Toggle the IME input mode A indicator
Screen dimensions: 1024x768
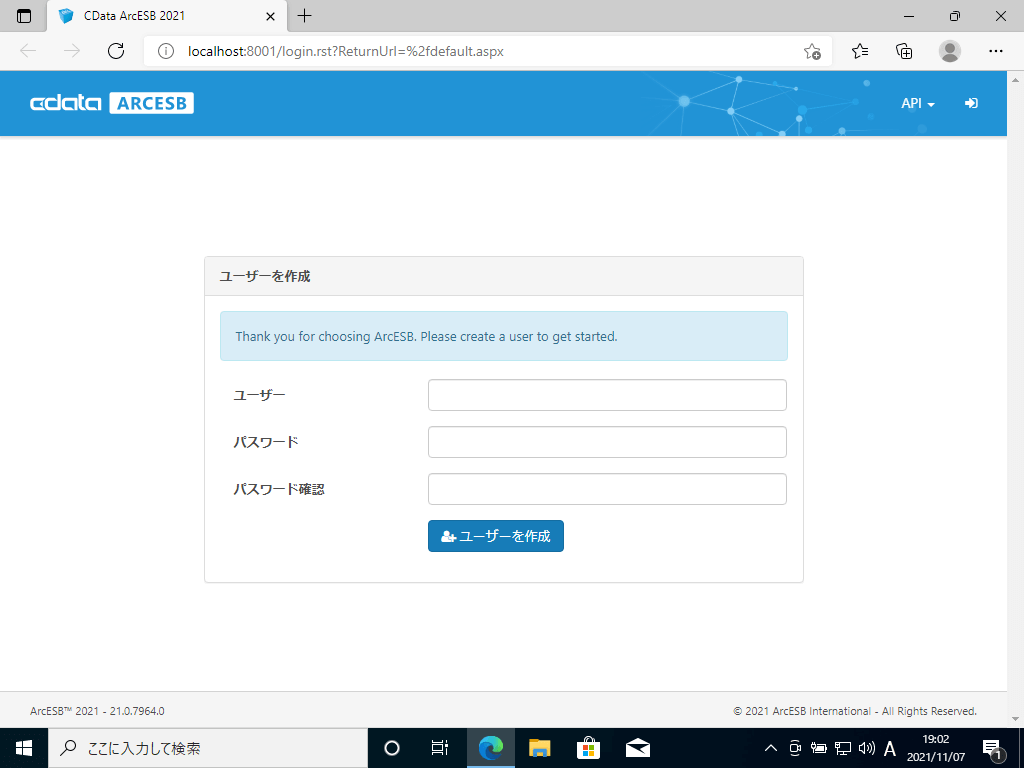(889, 748)
